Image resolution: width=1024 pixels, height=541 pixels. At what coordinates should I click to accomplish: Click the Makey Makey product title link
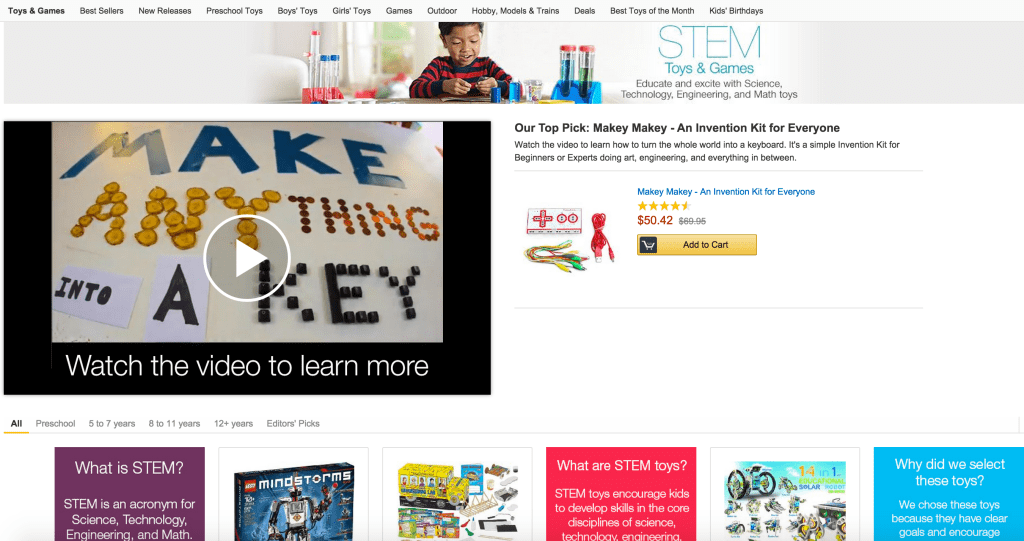(726, 191)
